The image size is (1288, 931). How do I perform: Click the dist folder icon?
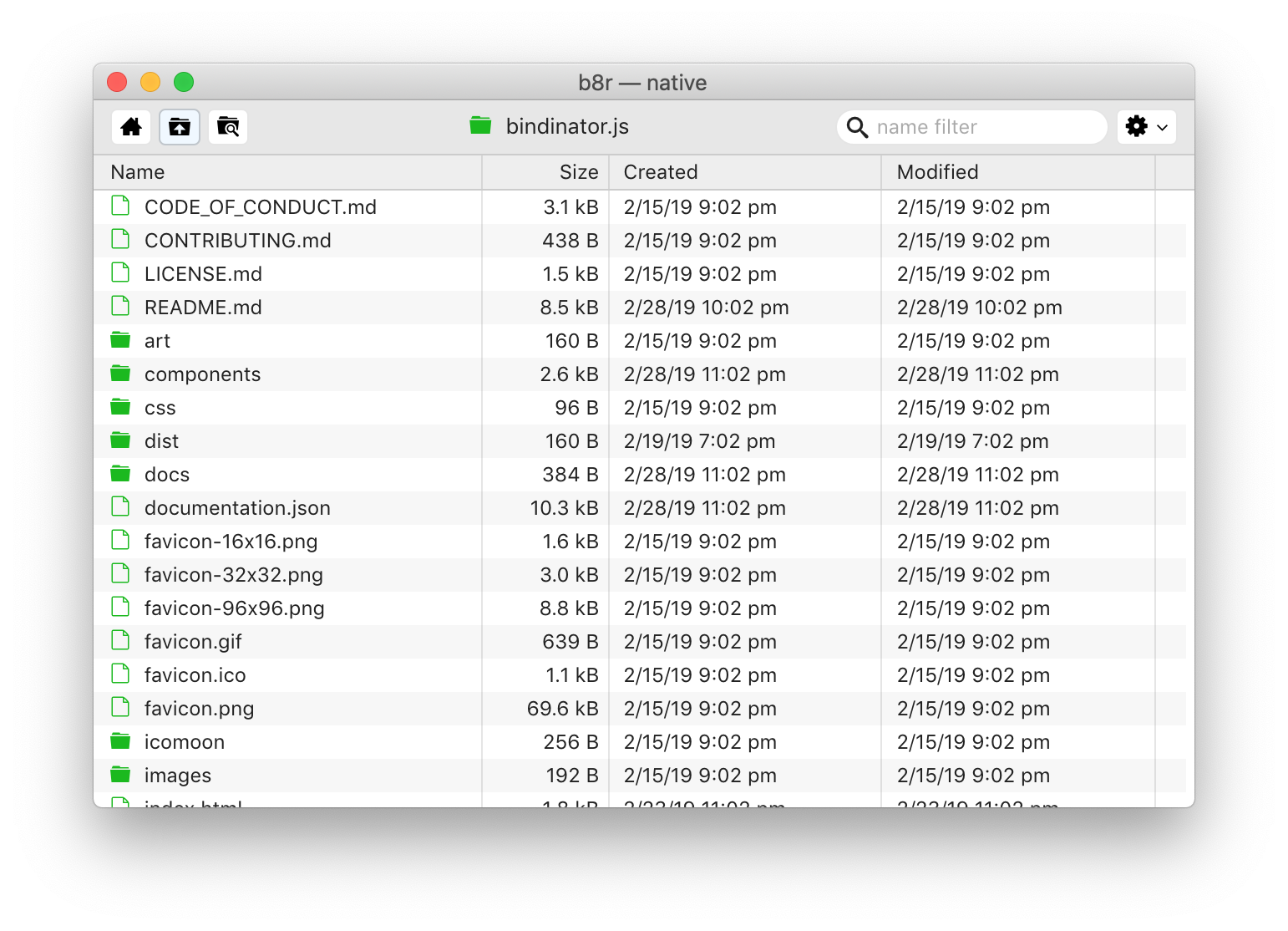point(120,440)
